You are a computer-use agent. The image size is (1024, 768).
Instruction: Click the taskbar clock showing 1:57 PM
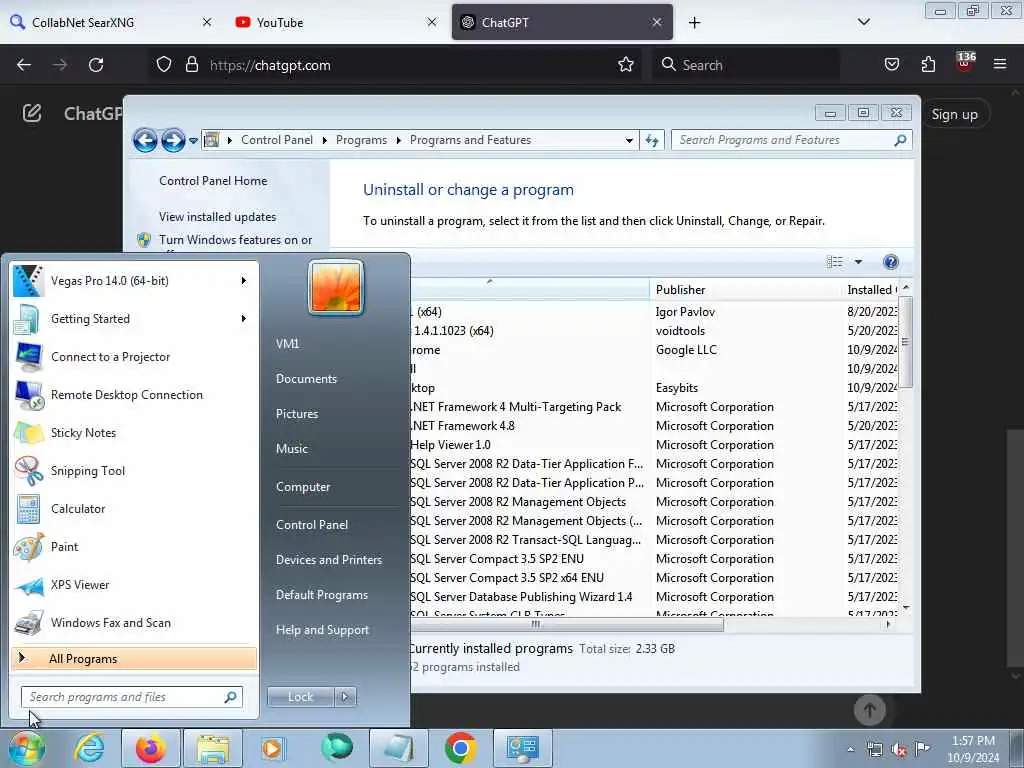click(973, 749)
